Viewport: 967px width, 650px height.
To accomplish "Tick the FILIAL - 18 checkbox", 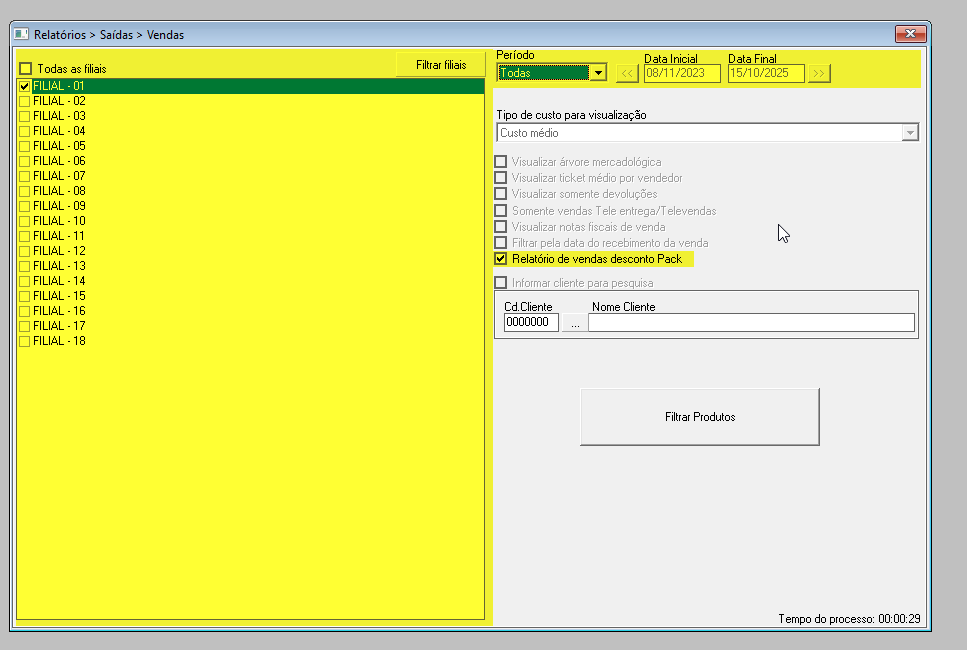I will tap(25, 341).
